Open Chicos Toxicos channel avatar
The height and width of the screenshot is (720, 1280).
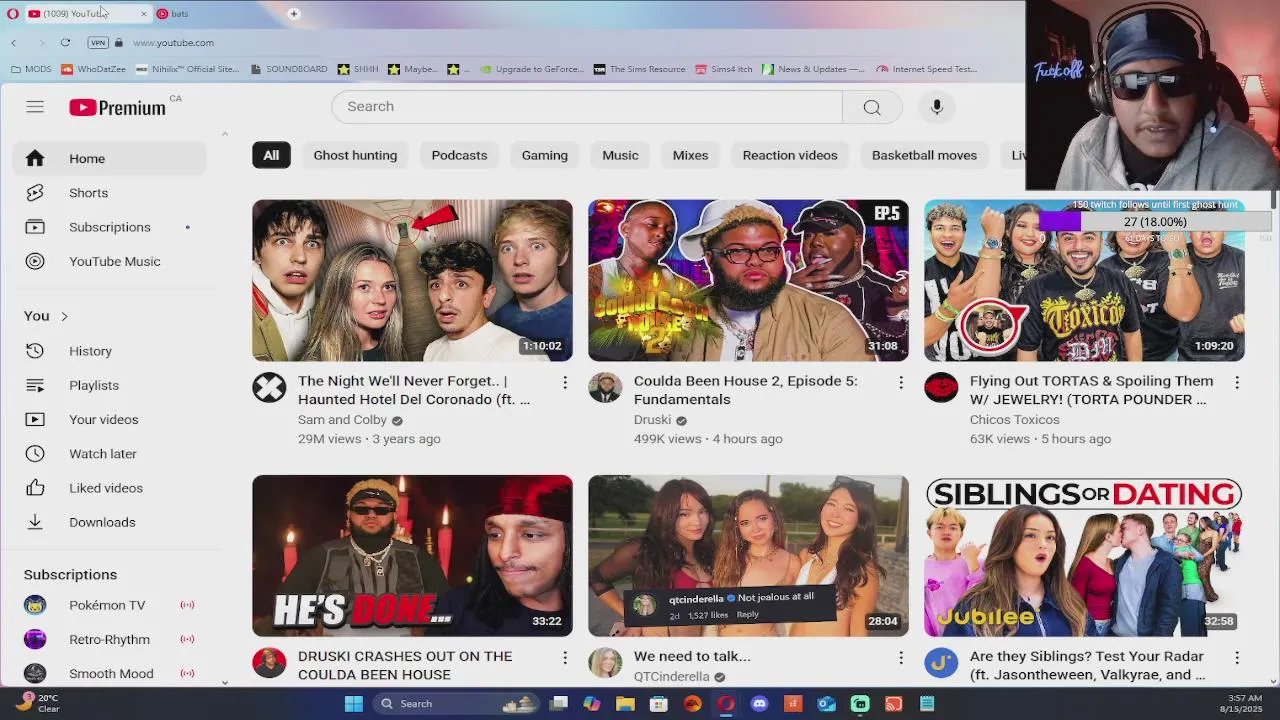pyautogui.click(x=941, y=388)
